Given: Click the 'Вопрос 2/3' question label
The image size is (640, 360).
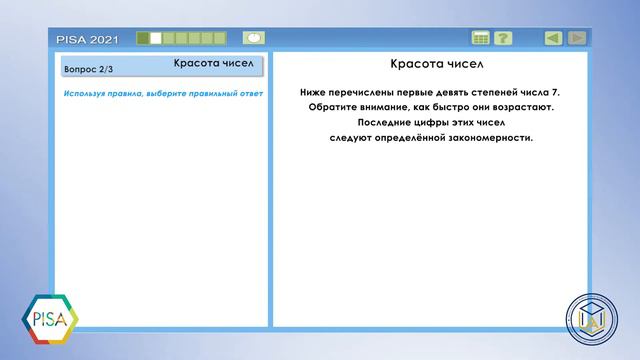Looking at the screenshot, I should (x=89, y=69).
